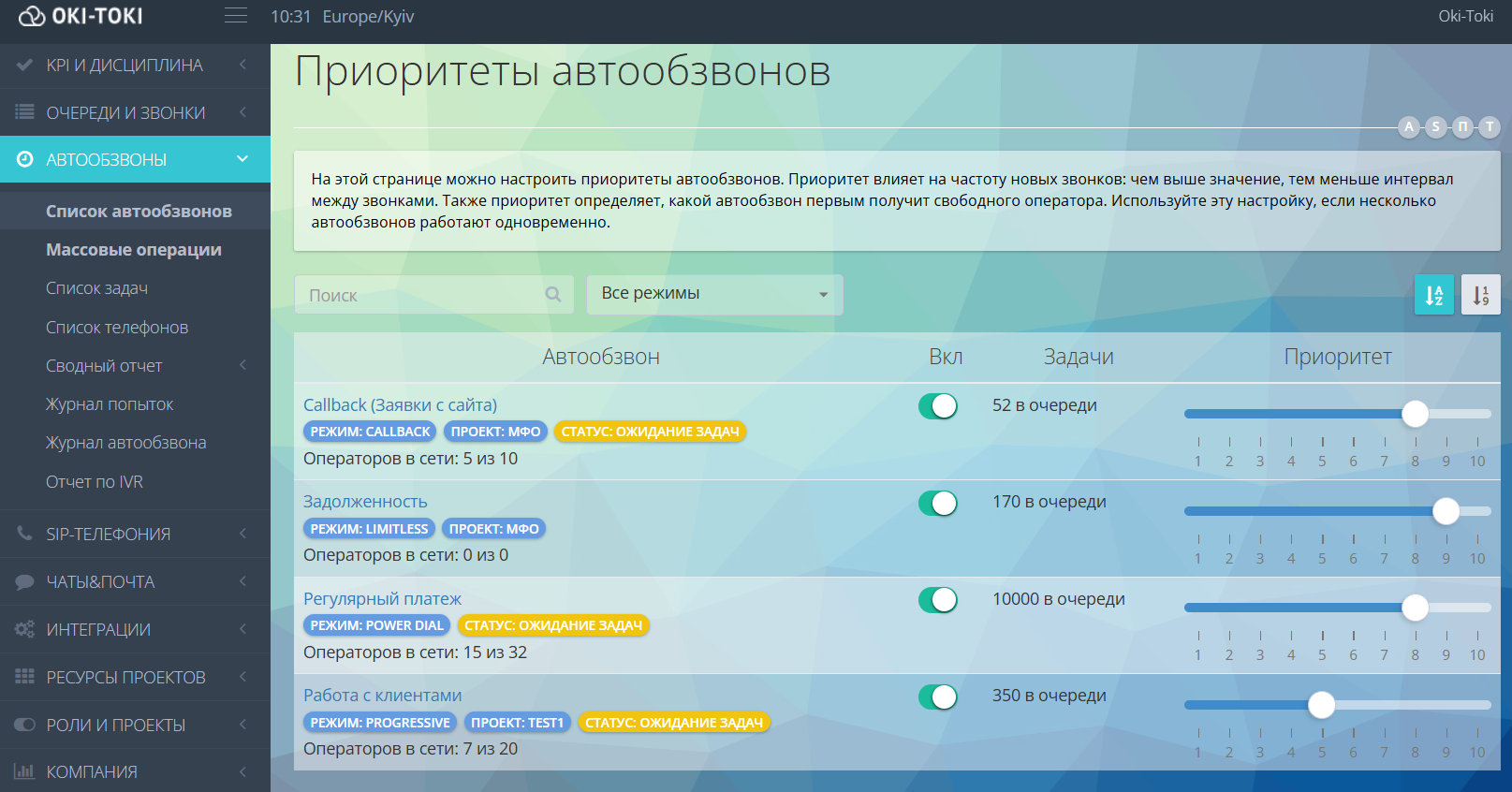Image resolution: width=1512 pixels, height=792 pixels.
Task: Click the Чаты&Почта speech bubble icon
Action: pyautogui.click(x=25, y=581)
